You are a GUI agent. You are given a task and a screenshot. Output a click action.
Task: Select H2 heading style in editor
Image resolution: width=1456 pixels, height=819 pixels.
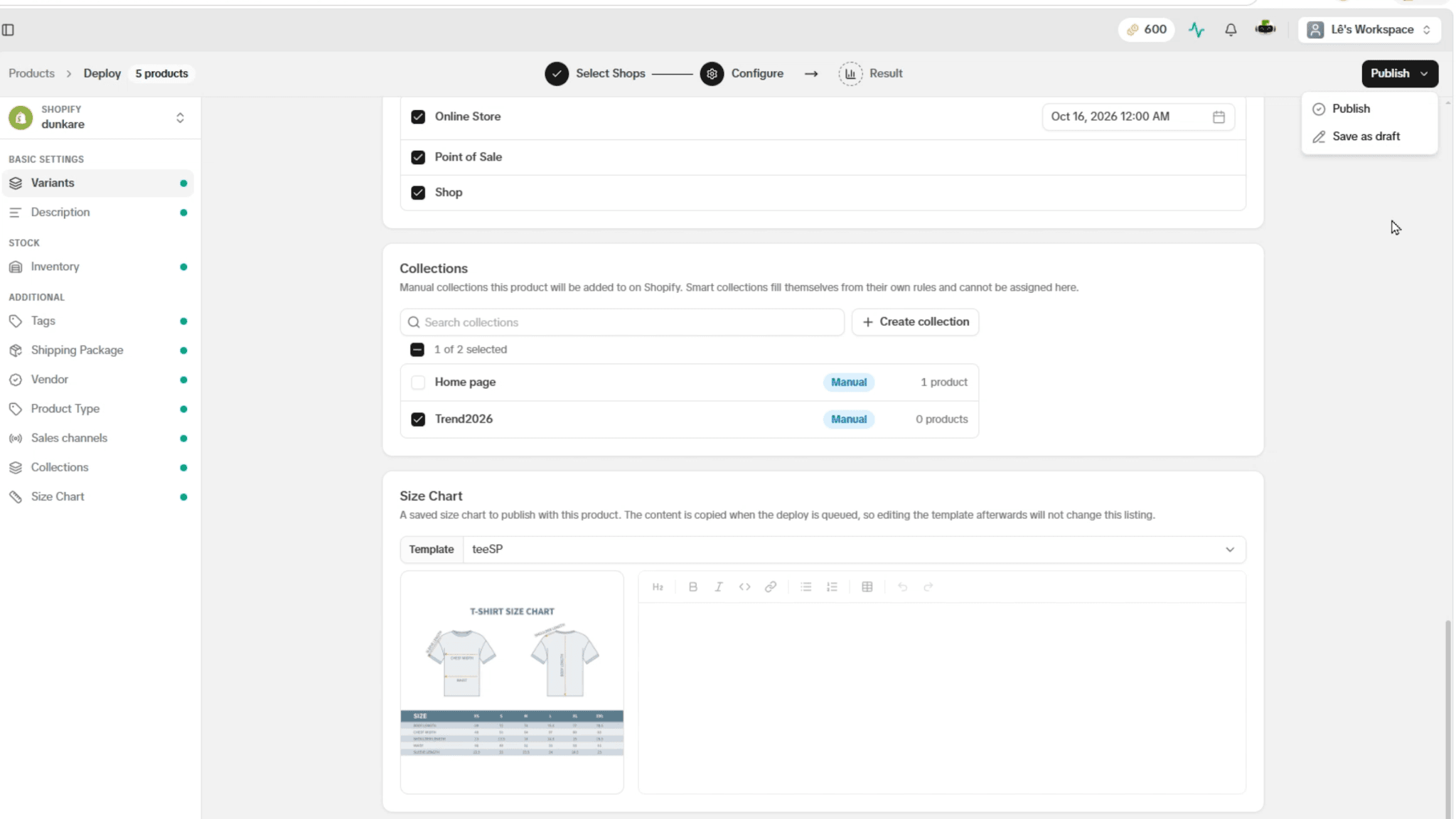click(x=658, y=587)
